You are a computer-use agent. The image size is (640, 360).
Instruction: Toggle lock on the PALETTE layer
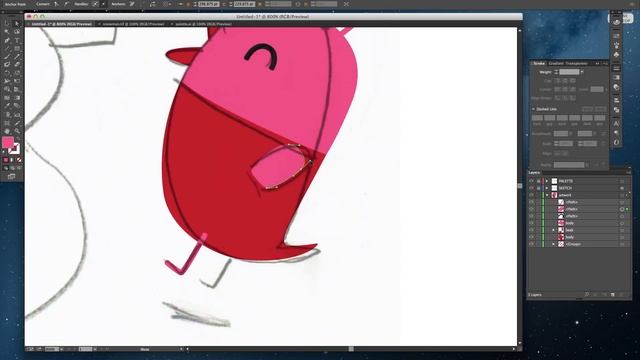538,181
